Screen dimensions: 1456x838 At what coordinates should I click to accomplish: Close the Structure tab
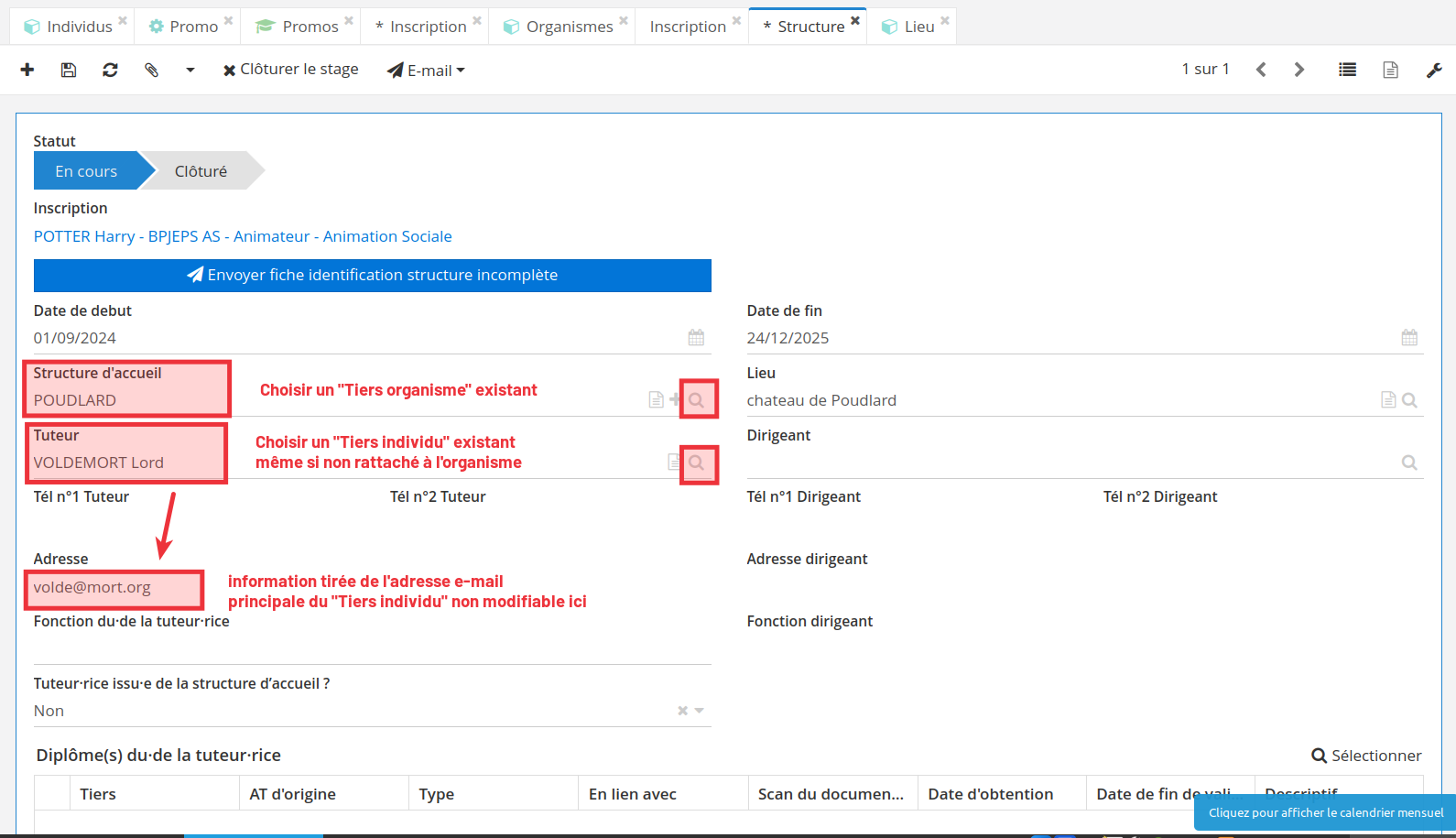pos(855,20)
